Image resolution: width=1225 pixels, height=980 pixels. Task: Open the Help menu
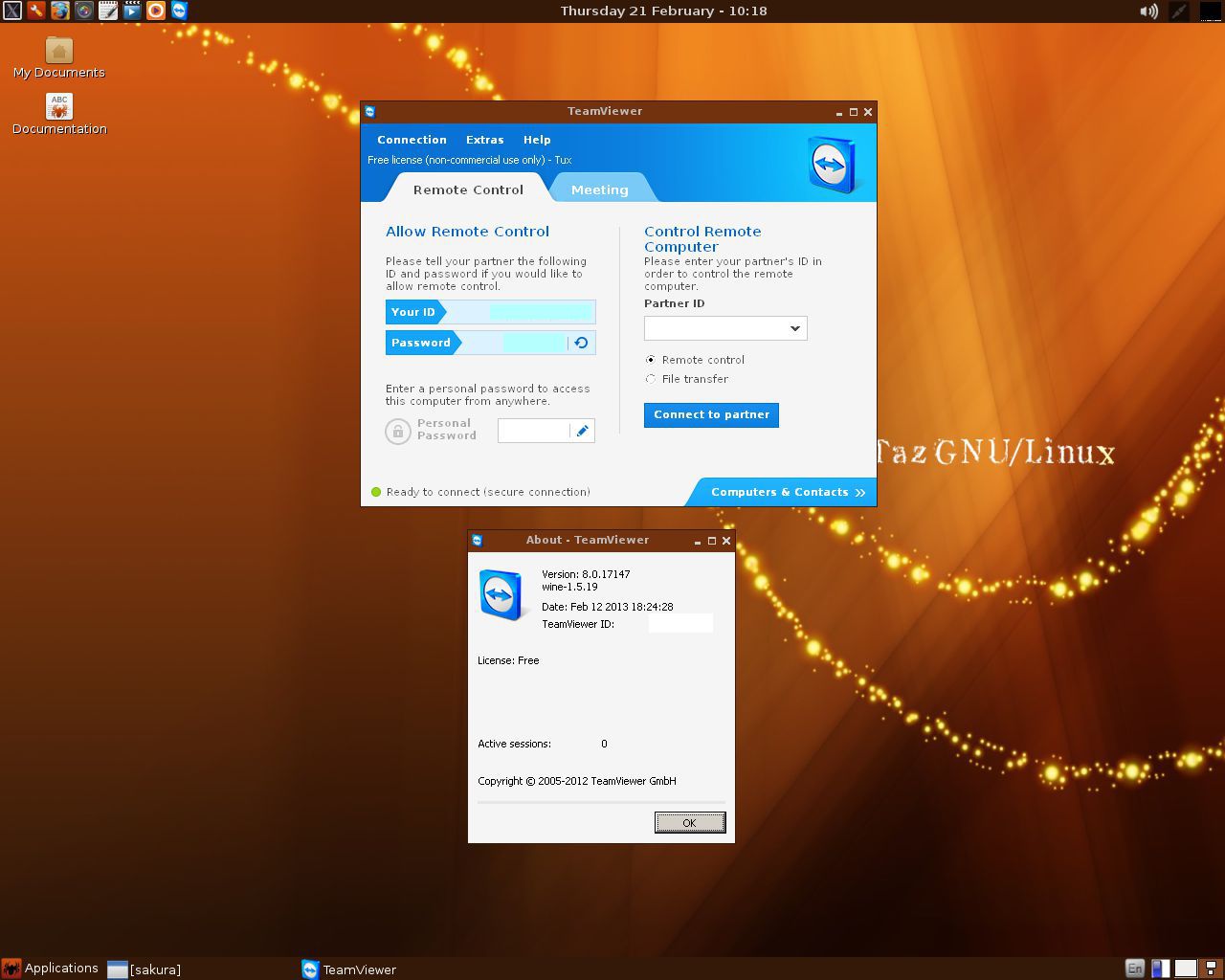point(537,140)
